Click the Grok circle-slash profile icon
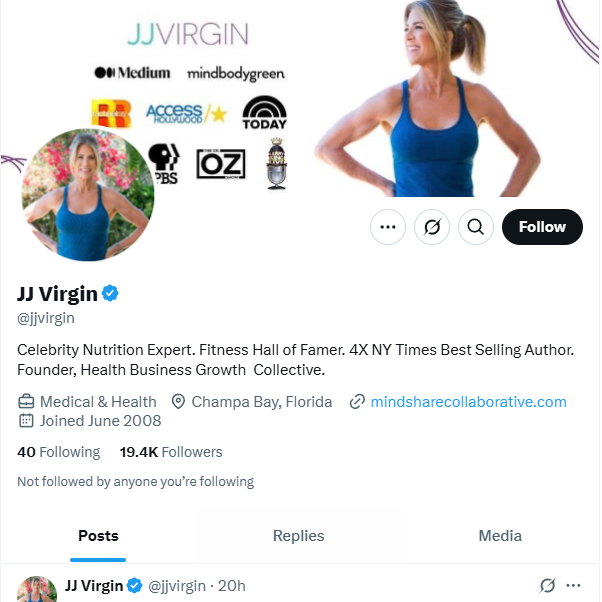 [432, 227]
